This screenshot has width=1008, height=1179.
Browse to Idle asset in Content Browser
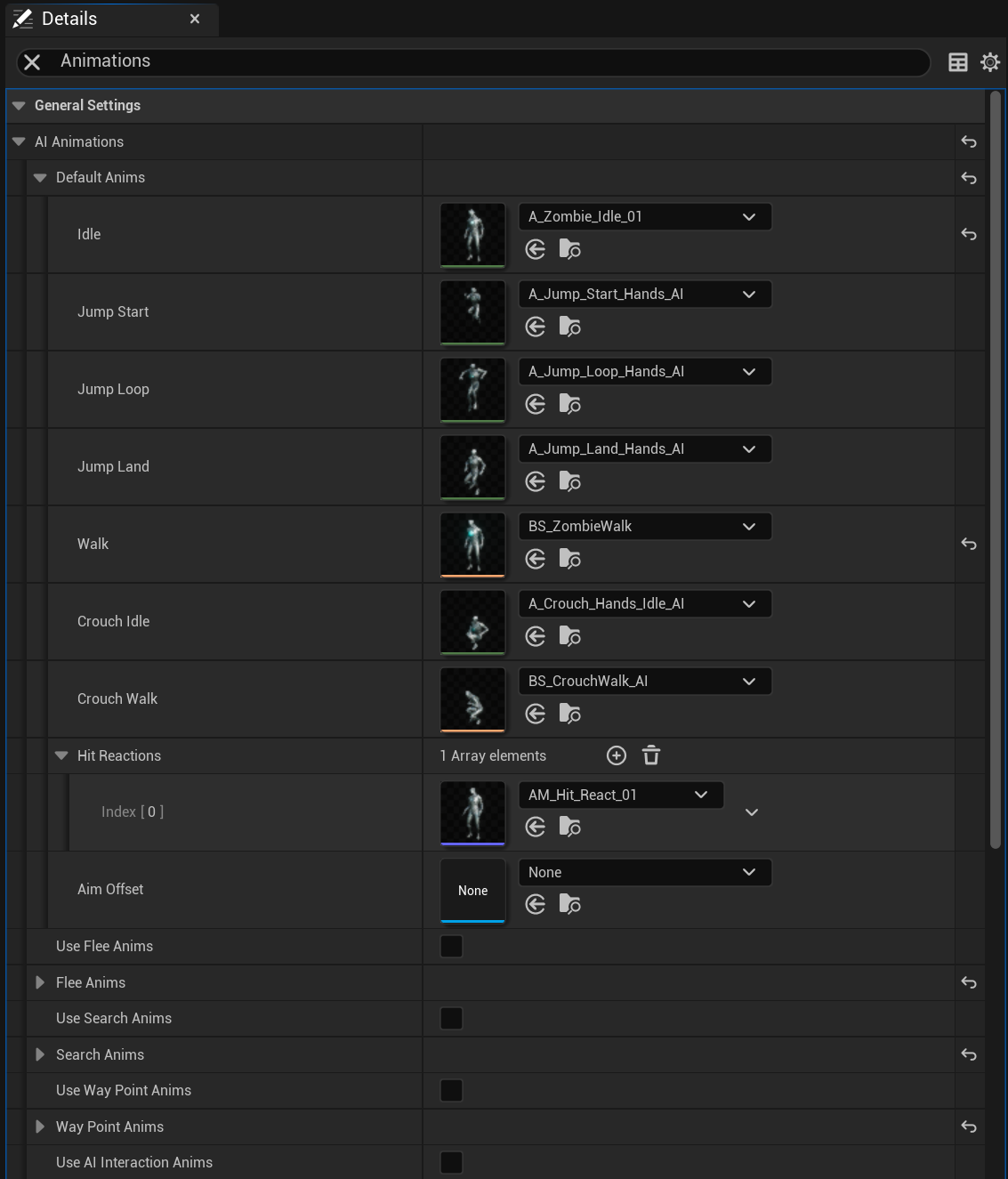click(x=570, y=249)
